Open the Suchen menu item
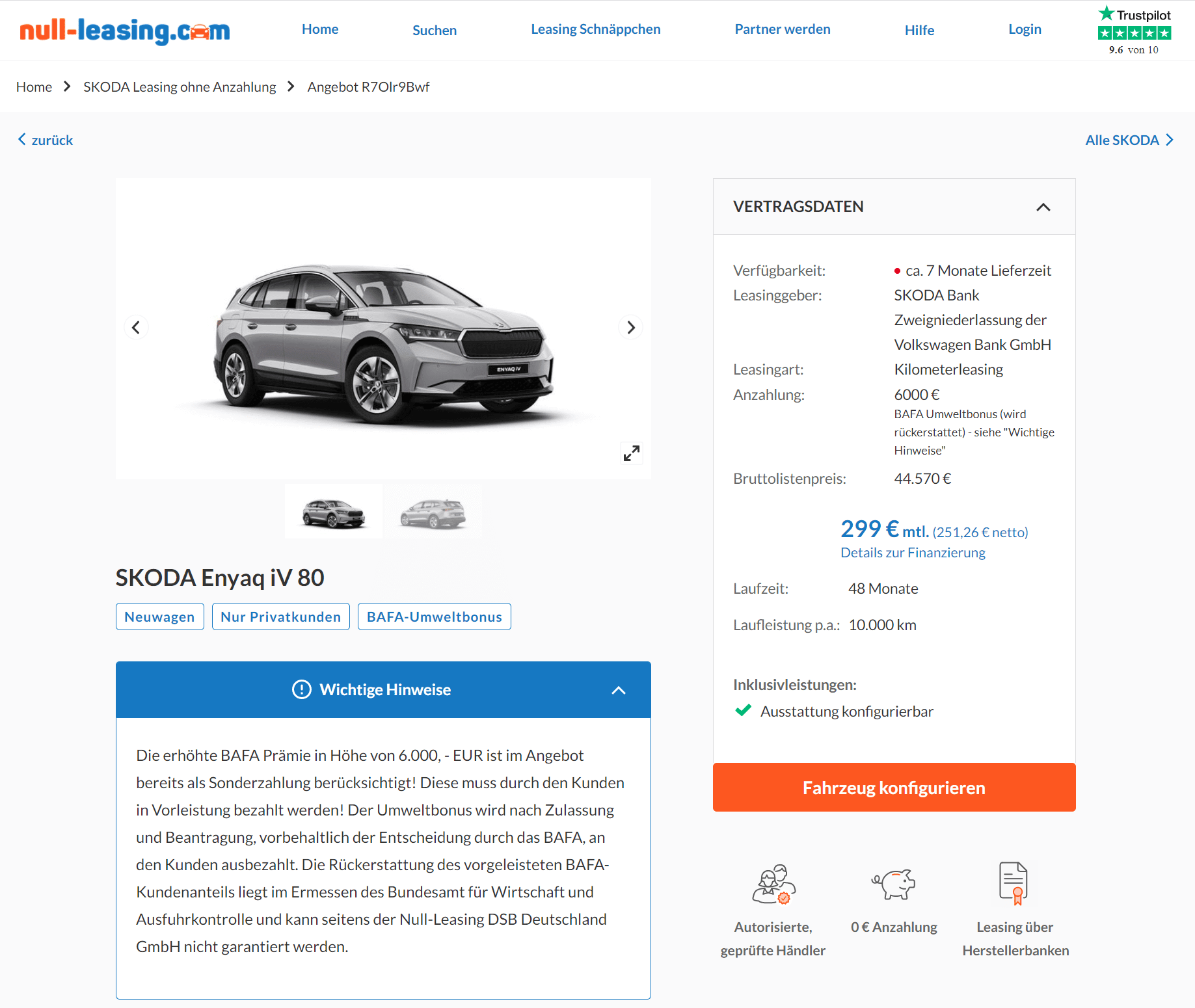Image resolution: width=1195 pixels, height=1008 pixels. pyautogui.click(x=435, y=30)
